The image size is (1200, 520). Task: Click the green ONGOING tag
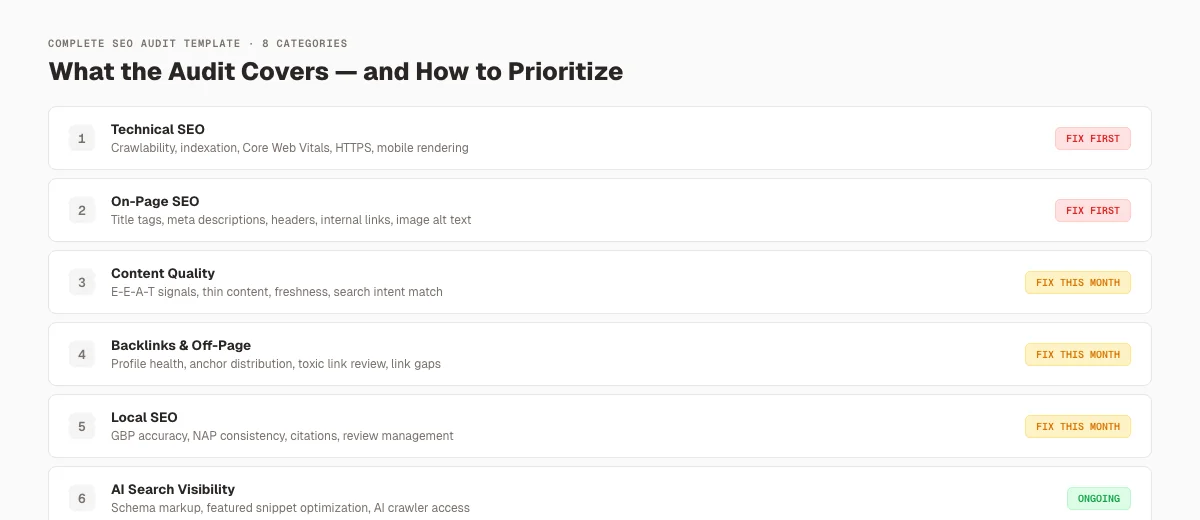pyautogui.click(x=1099, y=498)
